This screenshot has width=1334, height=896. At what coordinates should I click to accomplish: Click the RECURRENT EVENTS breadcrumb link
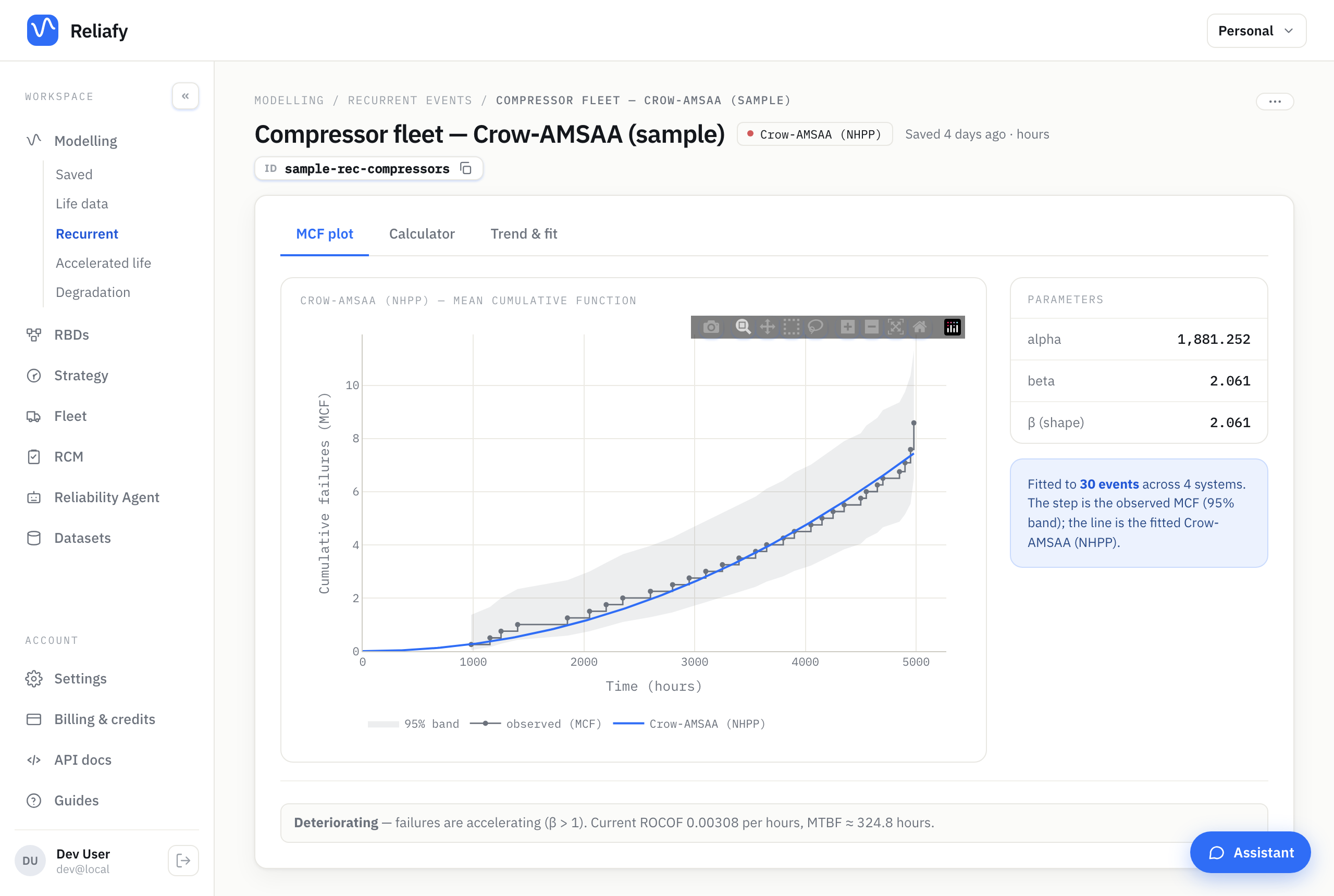[410, 101]
